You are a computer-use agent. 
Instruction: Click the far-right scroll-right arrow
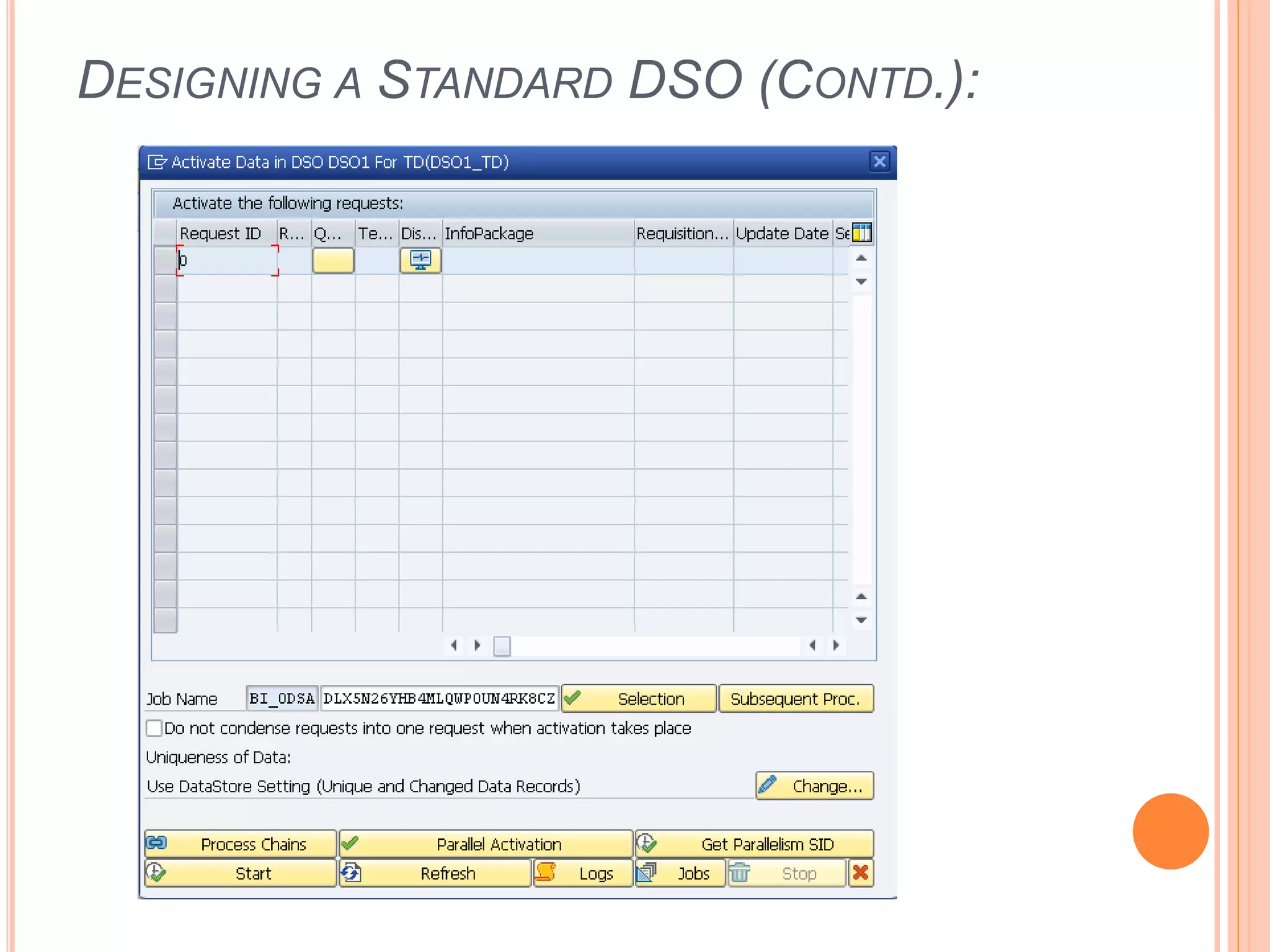point(836,645)
